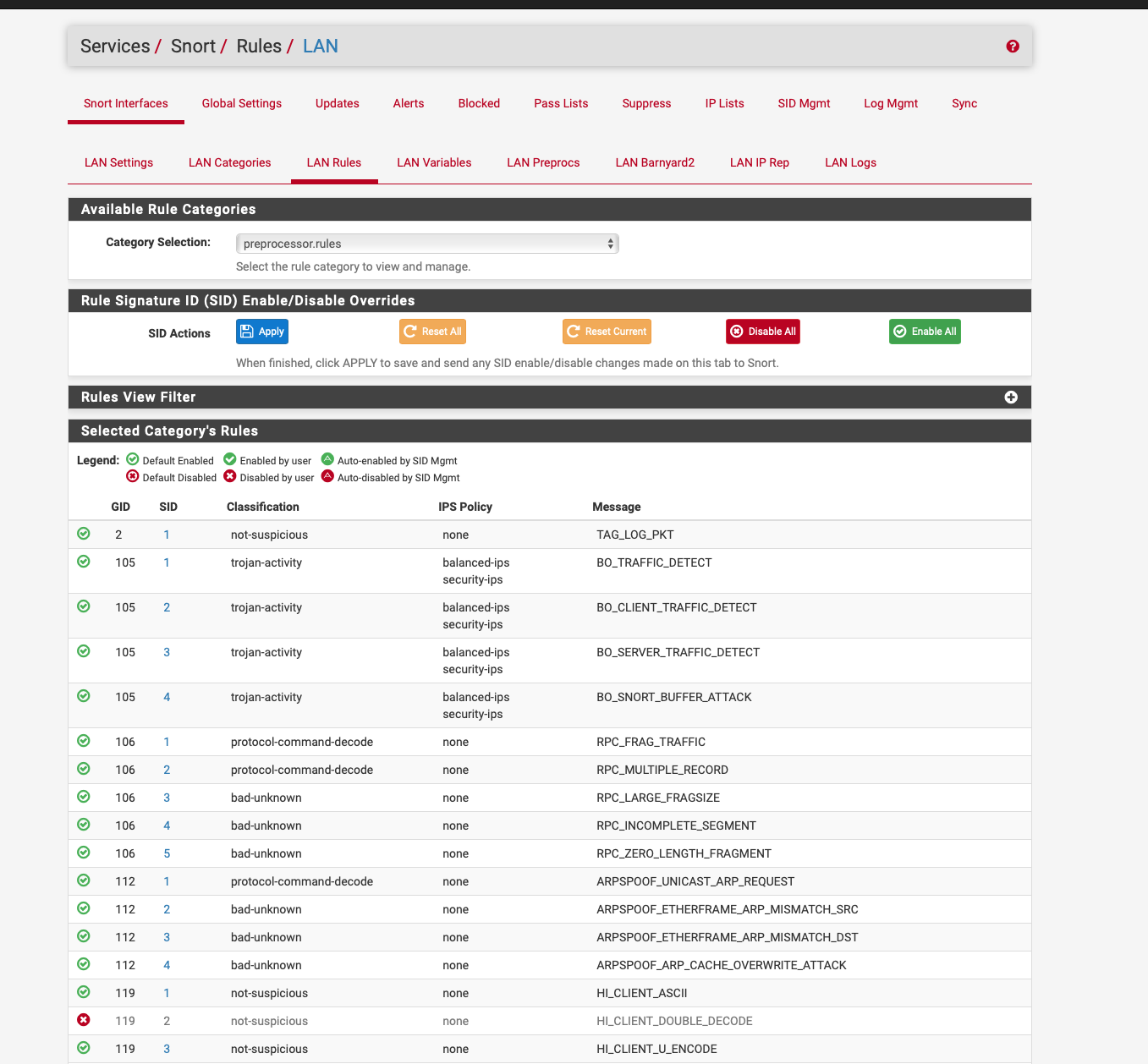Open the help icon in the header
Image resolution: width=1148 pixels, height=1064 pixels.
(1013, 47)
